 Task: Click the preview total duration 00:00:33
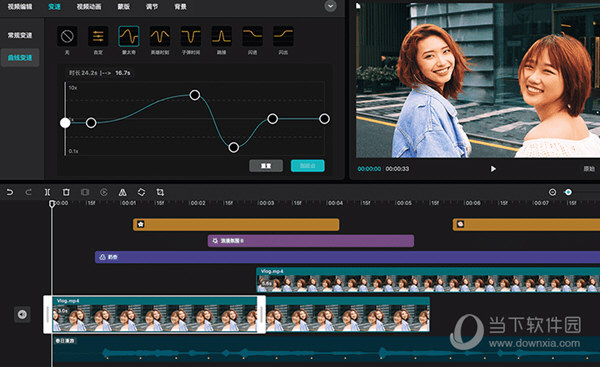click(397, 169)
